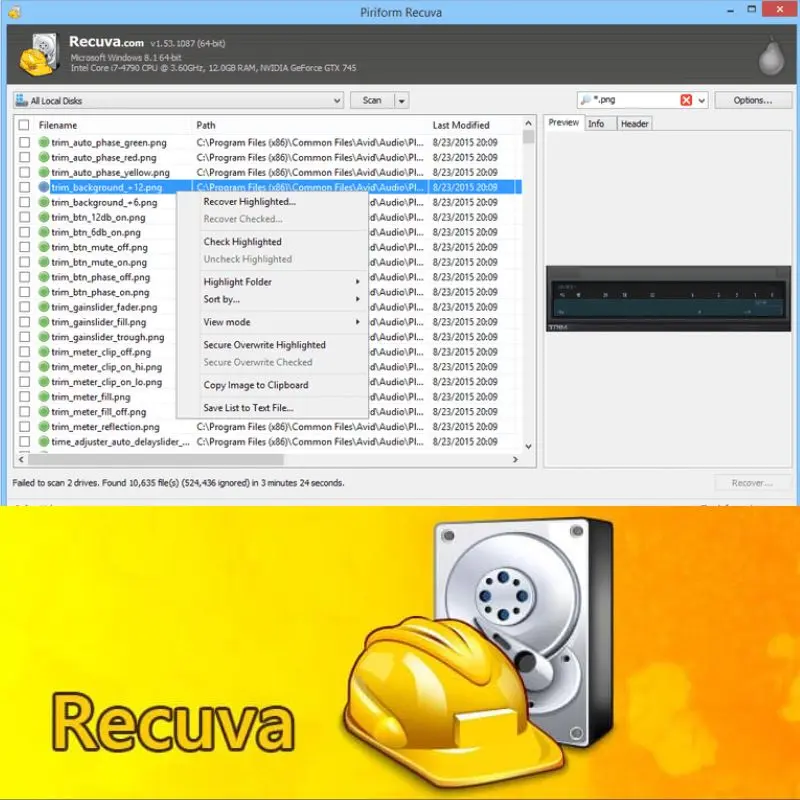This screenshot has height=800, width=800.
Task: Click green status icon for trim_auto_phase_green.png
Action: click(x=44, y=143)
